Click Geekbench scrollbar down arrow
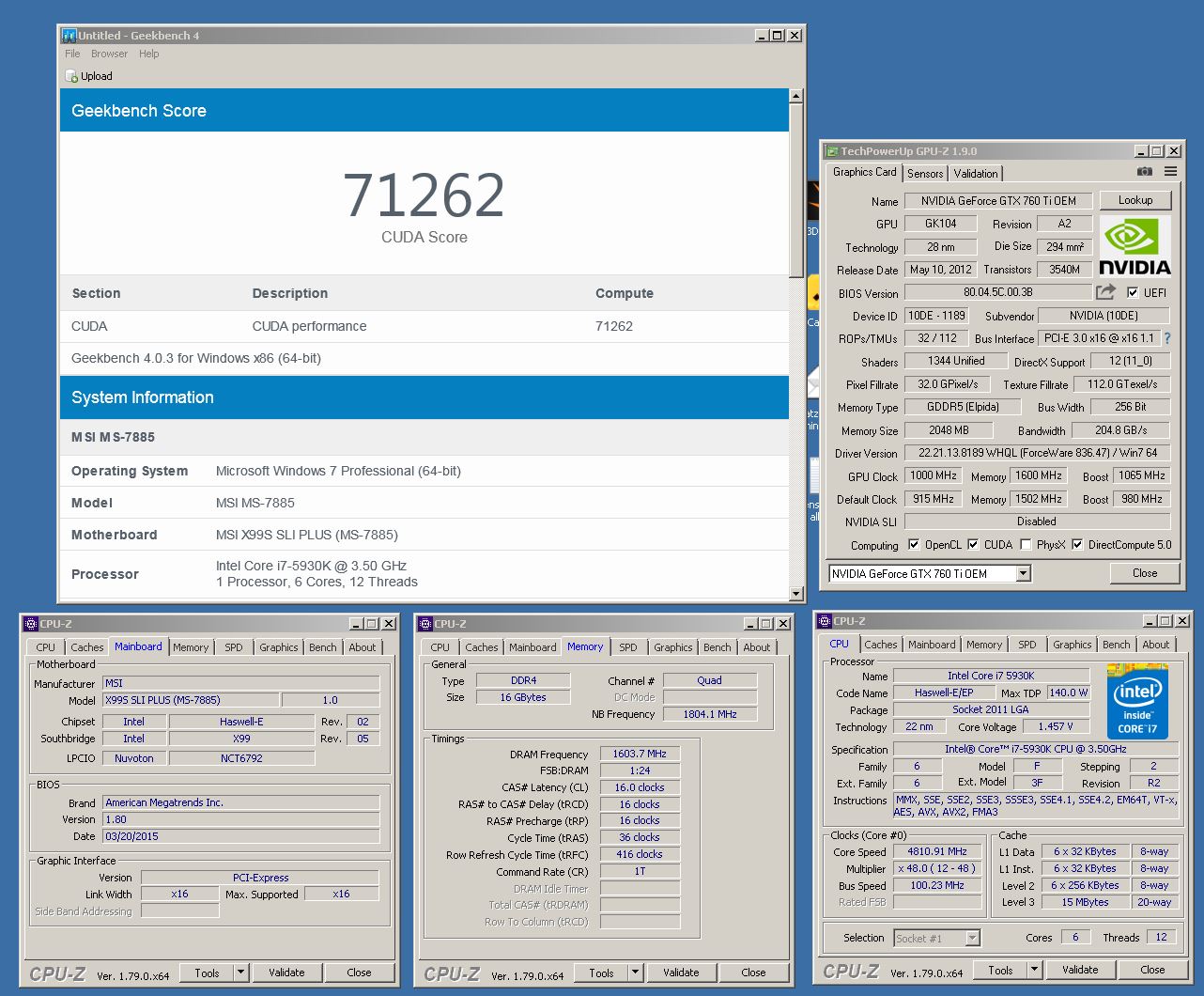 click(x=796, y=593)
